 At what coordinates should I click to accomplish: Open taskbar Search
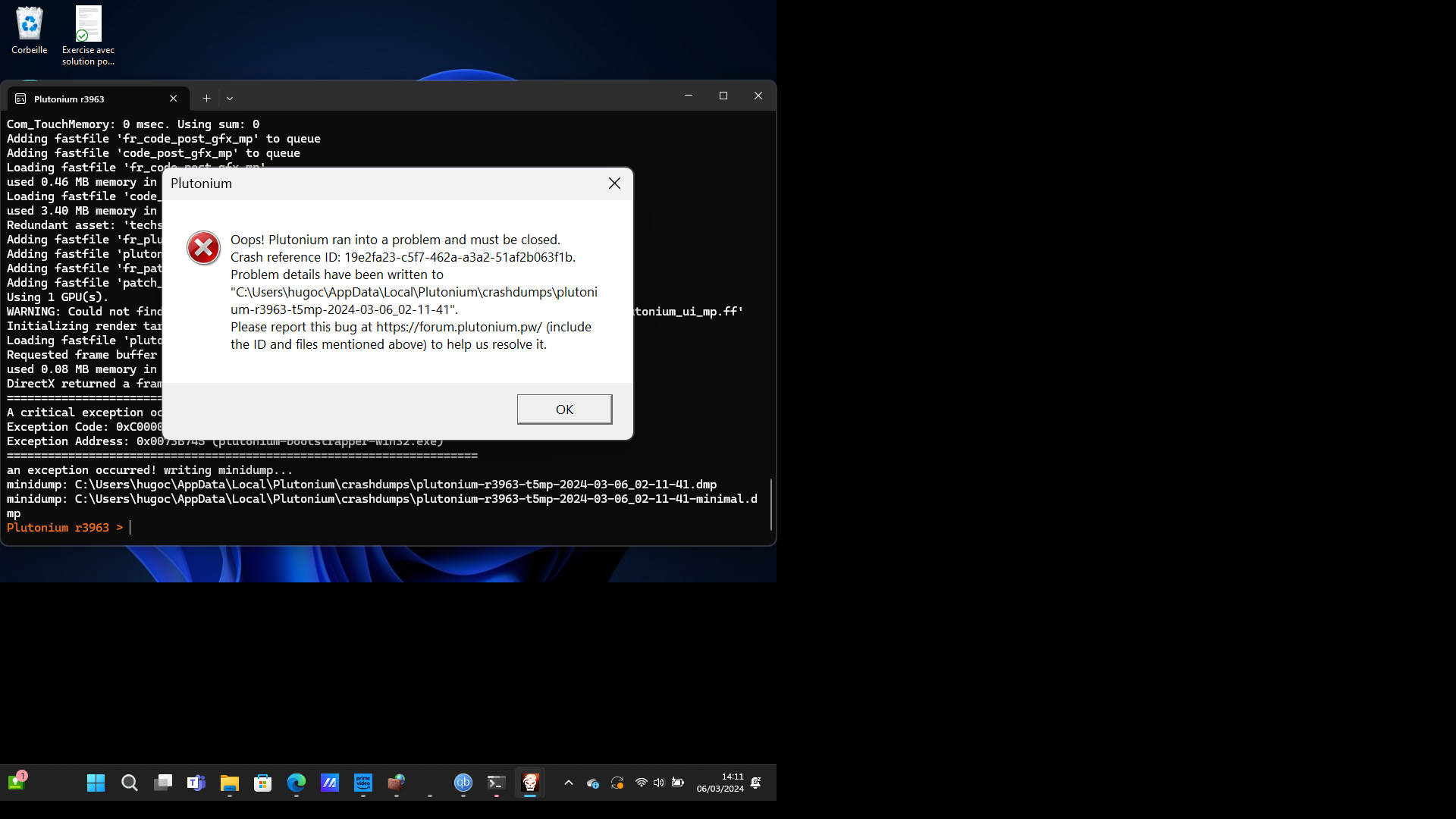130,783
